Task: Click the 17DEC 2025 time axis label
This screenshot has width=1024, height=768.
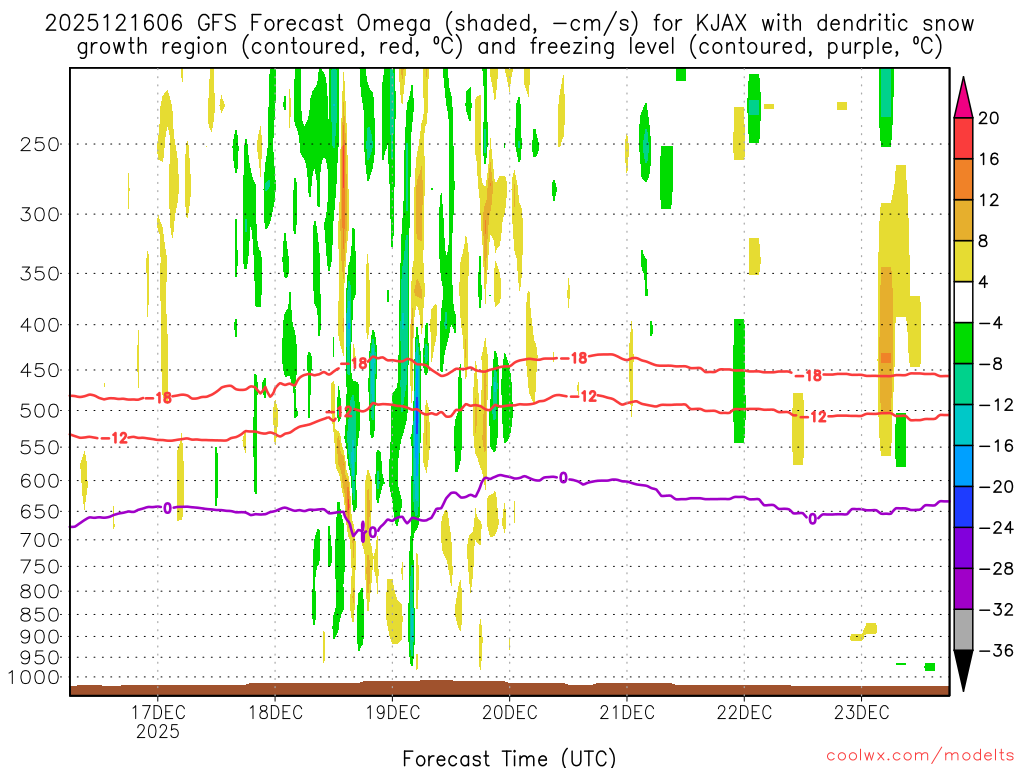Action: (157, 721)
